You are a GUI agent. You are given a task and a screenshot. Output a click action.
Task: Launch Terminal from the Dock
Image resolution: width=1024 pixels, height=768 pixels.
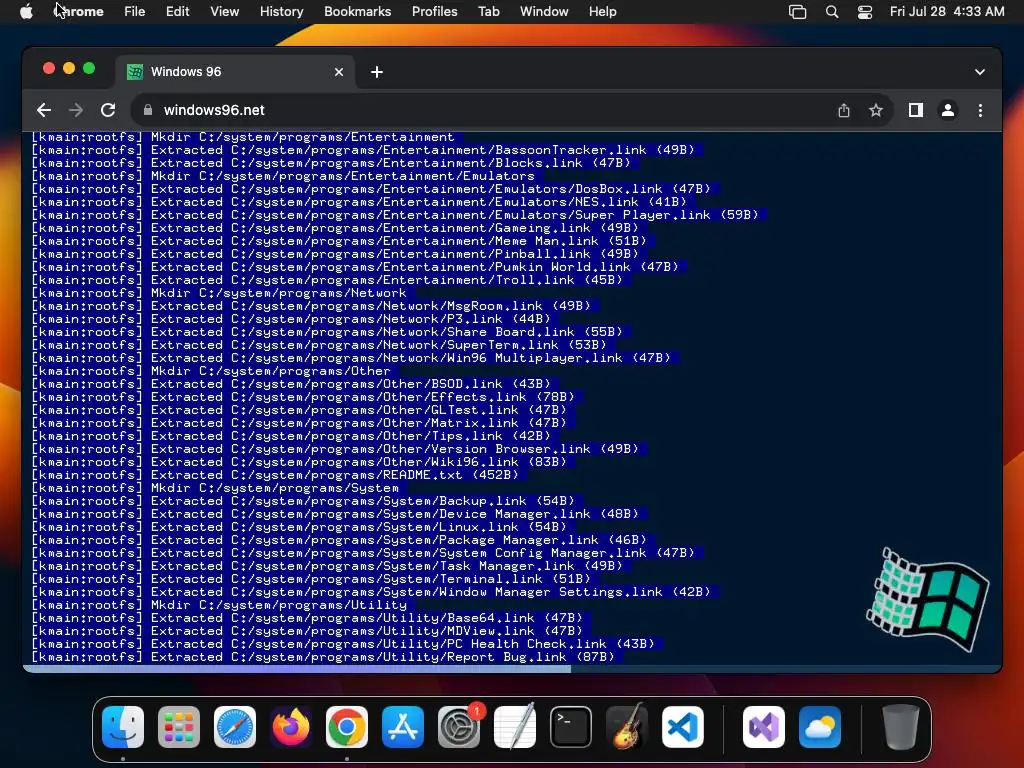click(x=571, y=727)
